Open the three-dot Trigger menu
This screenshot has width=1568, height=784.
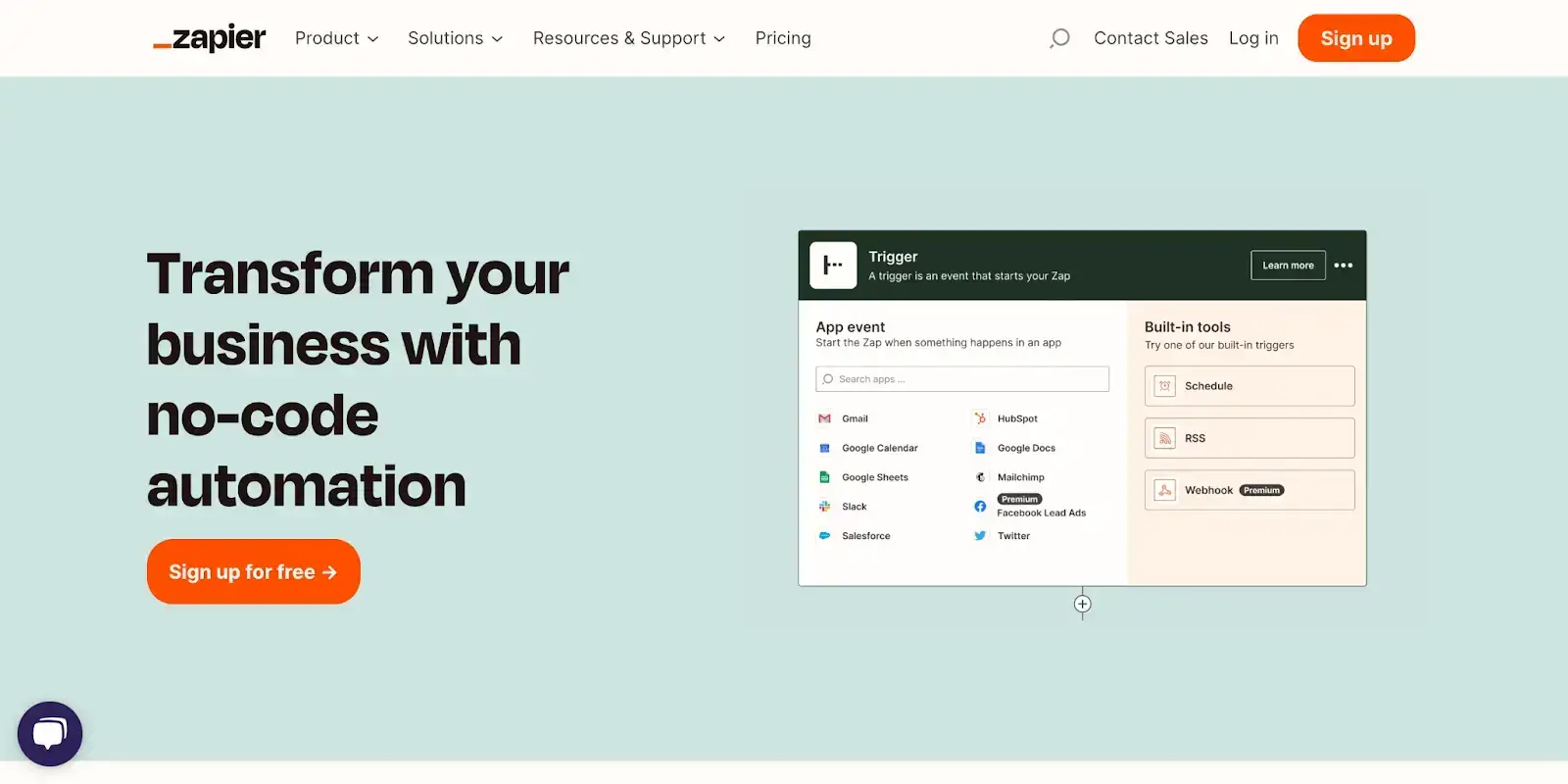[1344, 266]
